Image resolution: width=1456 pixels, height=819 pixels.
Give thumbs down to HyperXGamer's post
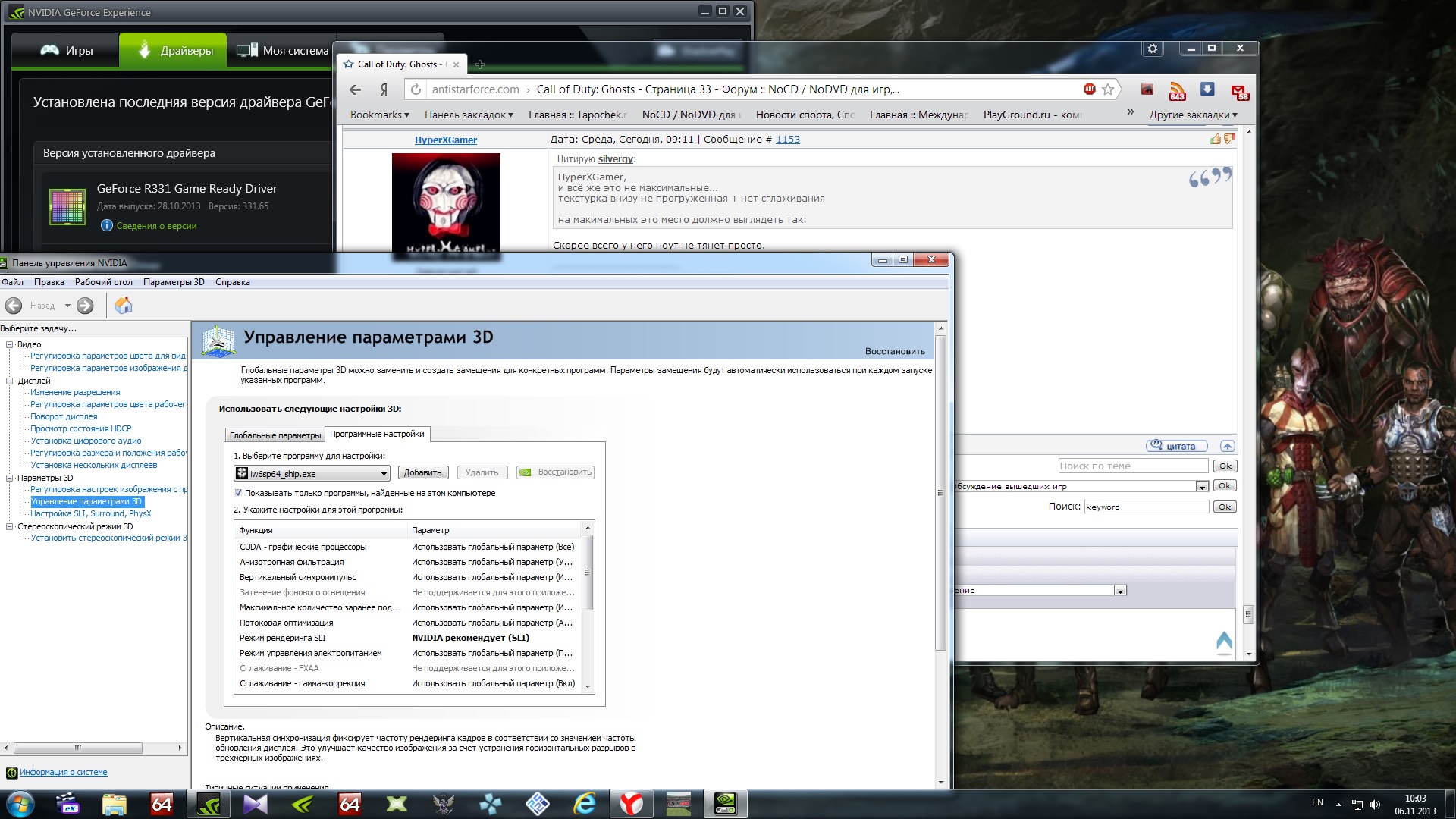pos(1229,139)
